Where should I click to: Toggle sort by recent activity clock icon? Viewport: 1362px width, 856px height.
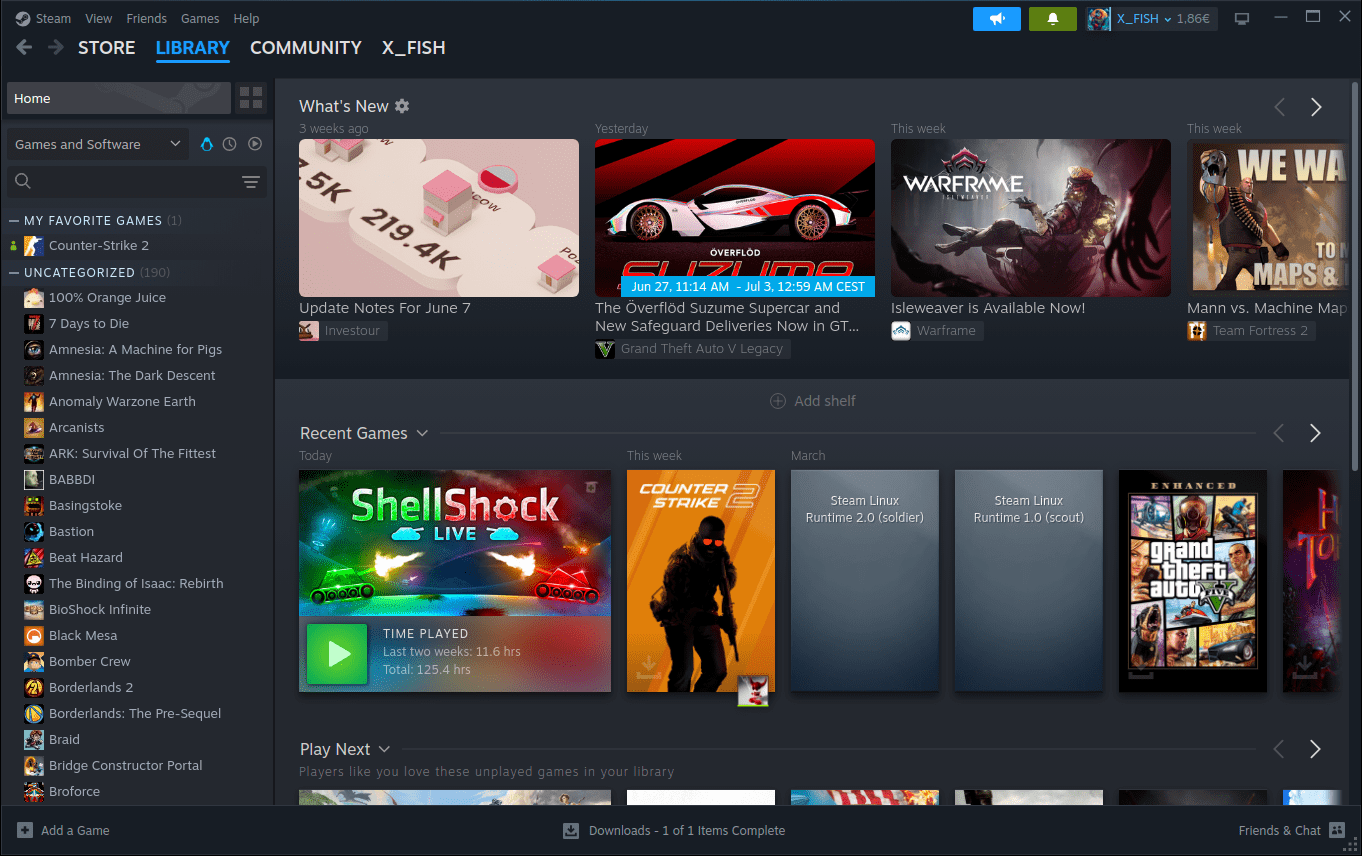[230, 144]
